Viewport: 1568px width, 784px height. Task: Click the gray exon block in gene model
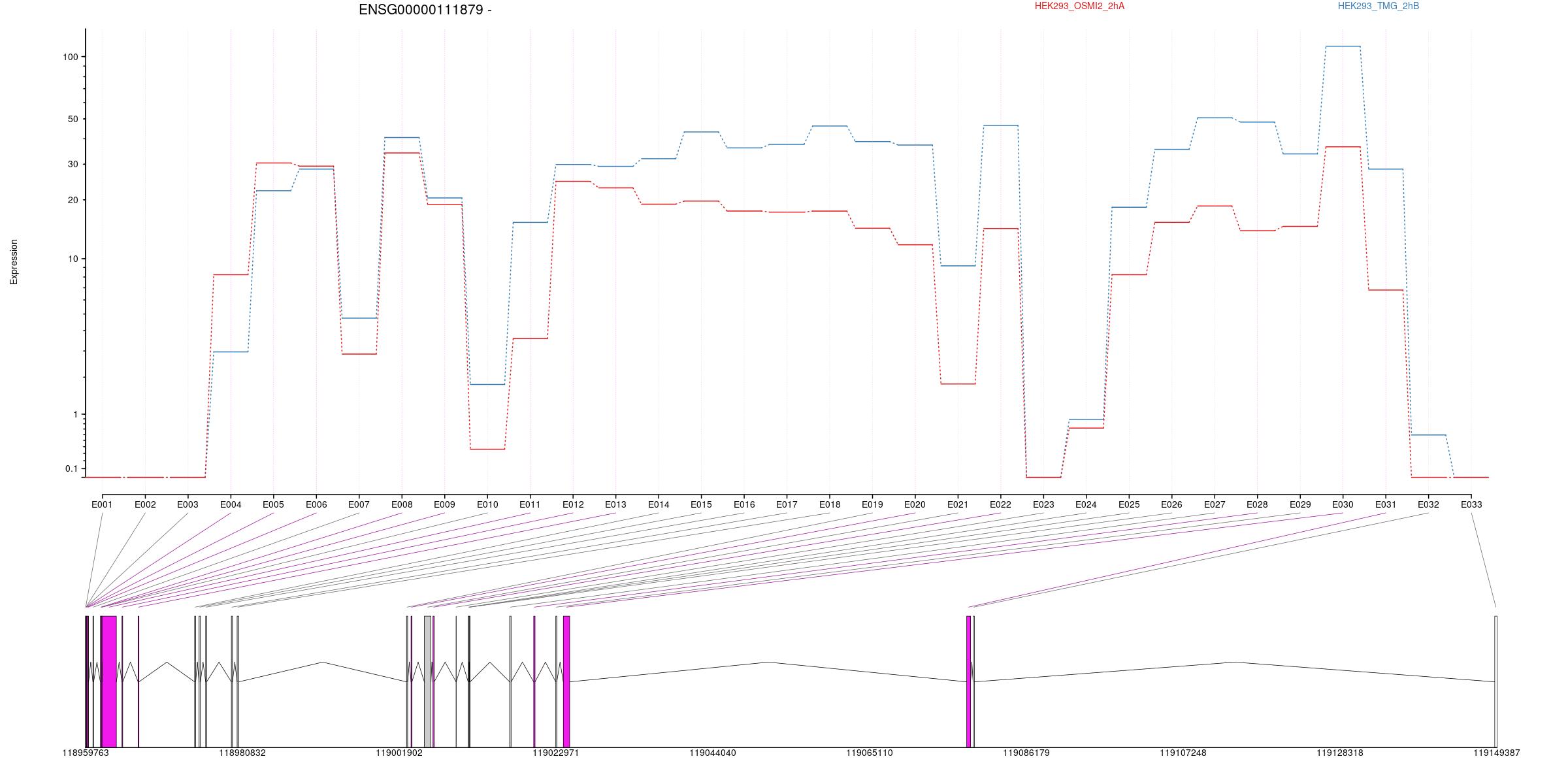coord(428,681)
